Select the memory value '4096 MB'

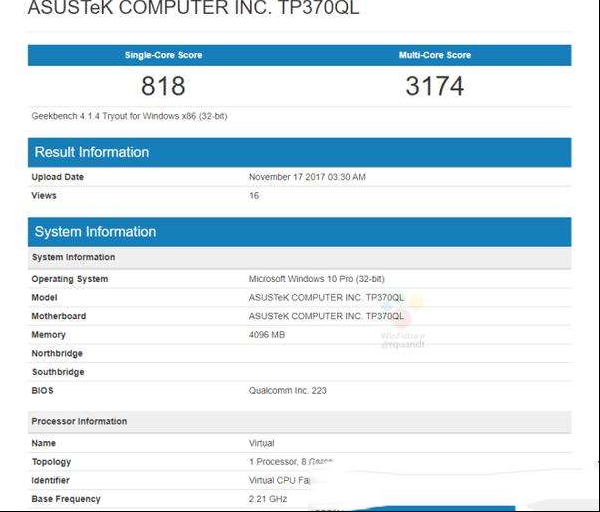[267, 334]
